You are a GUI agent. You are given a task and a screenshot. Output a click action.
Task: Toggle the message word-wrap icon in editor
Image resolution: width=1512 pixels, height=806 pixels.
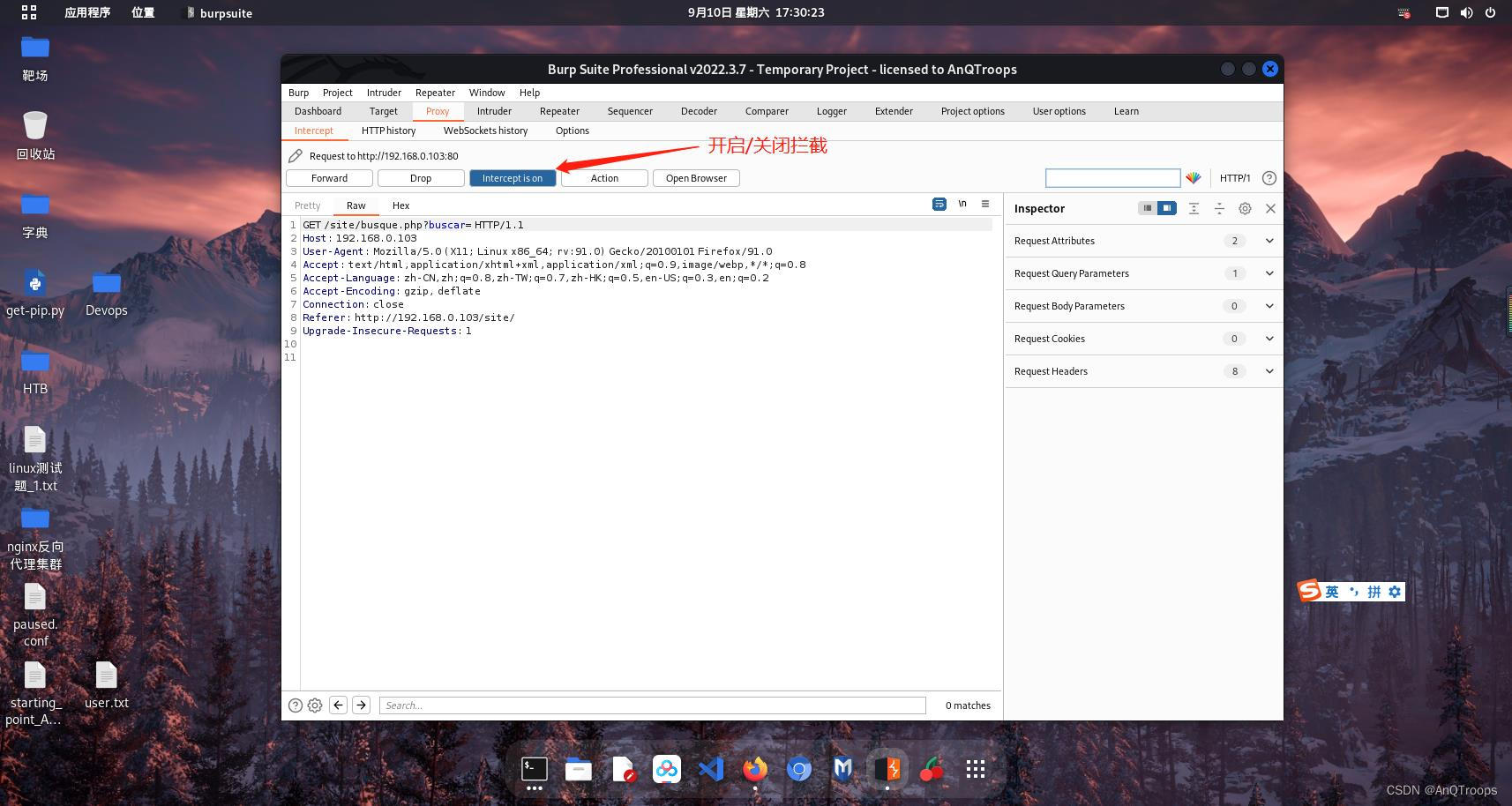pyautogui.click(x=939, y=204)
